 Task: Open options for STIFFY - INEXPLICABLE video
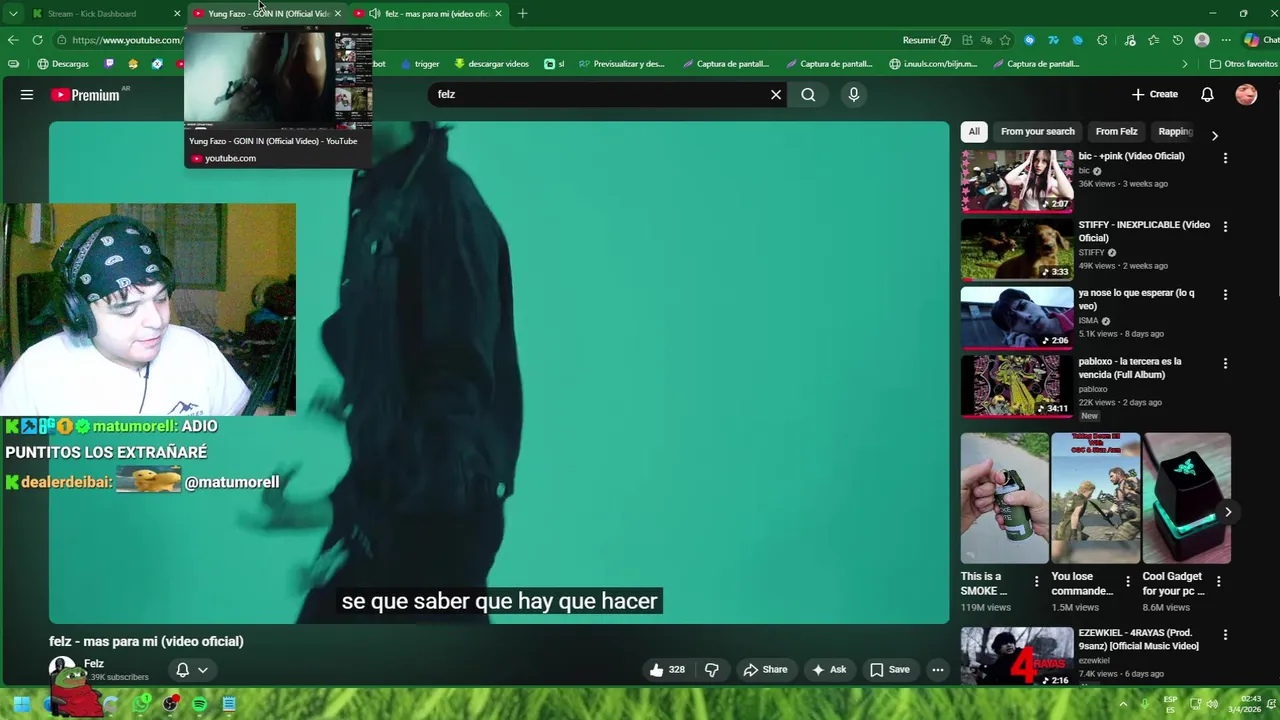pos(1225,227)
